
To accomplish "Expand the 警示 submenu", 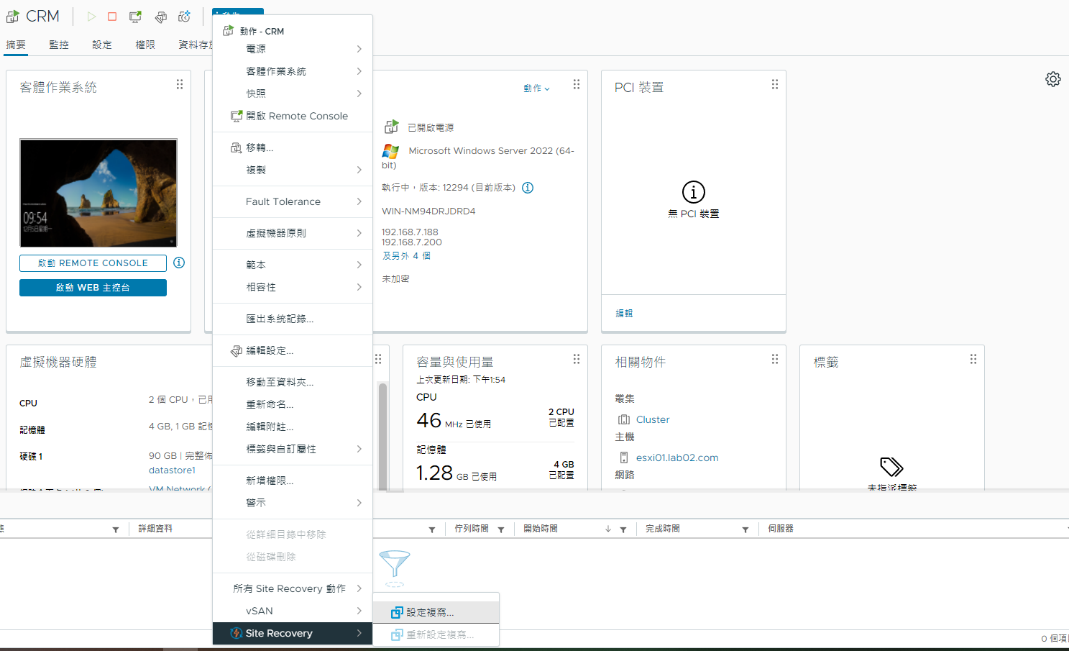I will click(x=292, y=502).
